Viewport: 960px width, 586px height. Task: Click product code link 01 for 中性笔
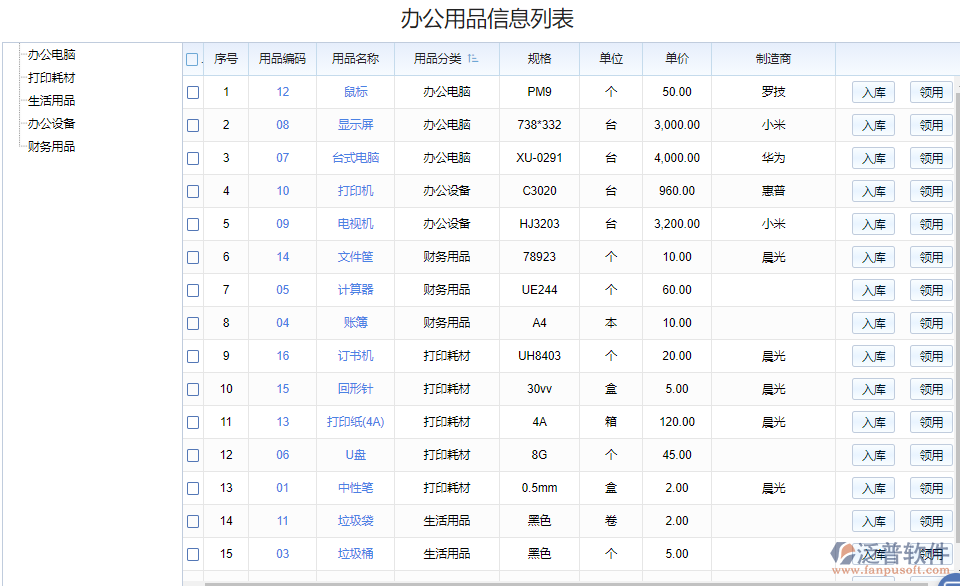pyautogui.click(x=283, y=488)
